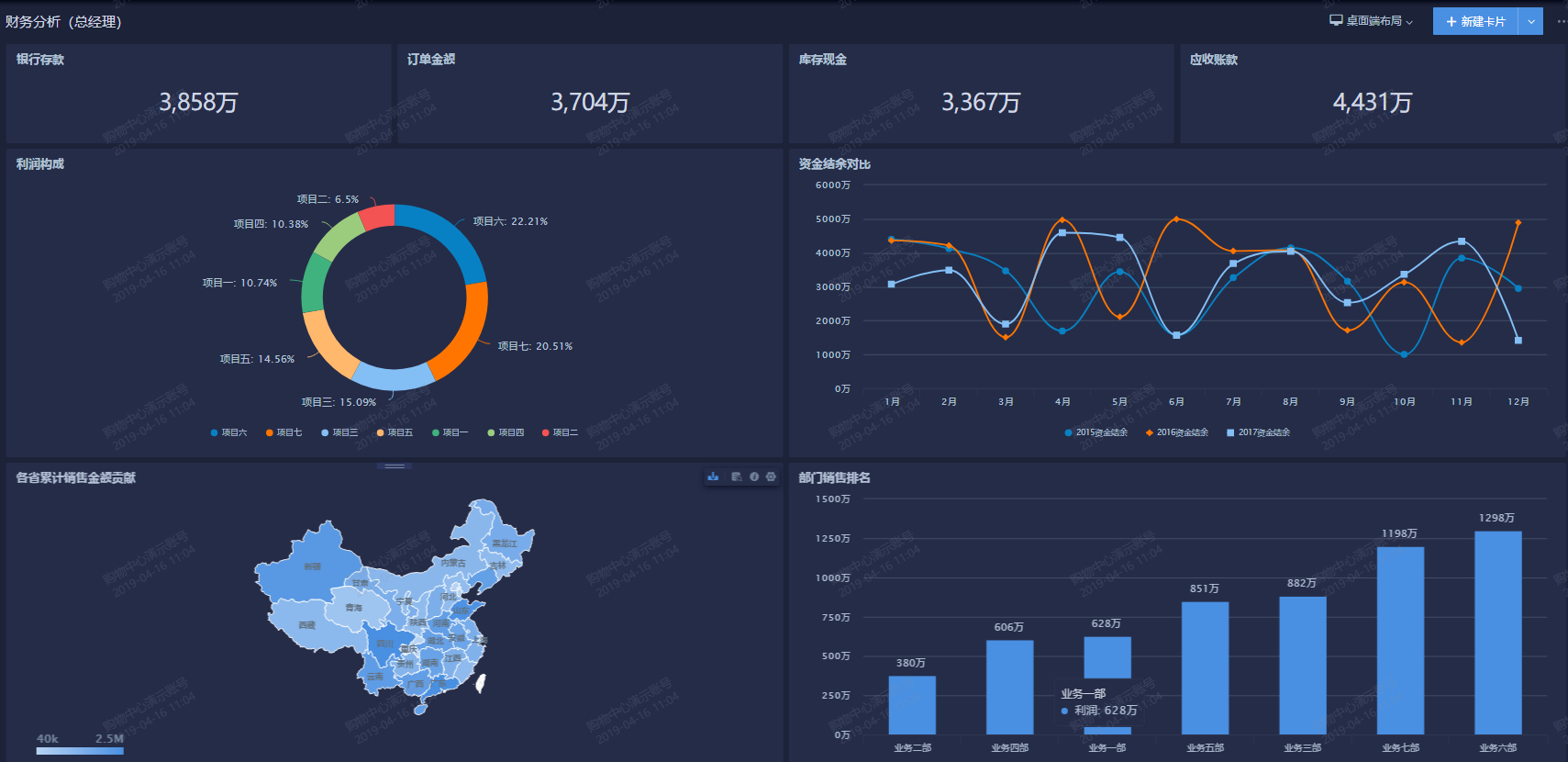Screen dimensions: 1568x762
Task: Click the 财务分析 (总经理) dashboard title
Action: click(x=63, y=21)
